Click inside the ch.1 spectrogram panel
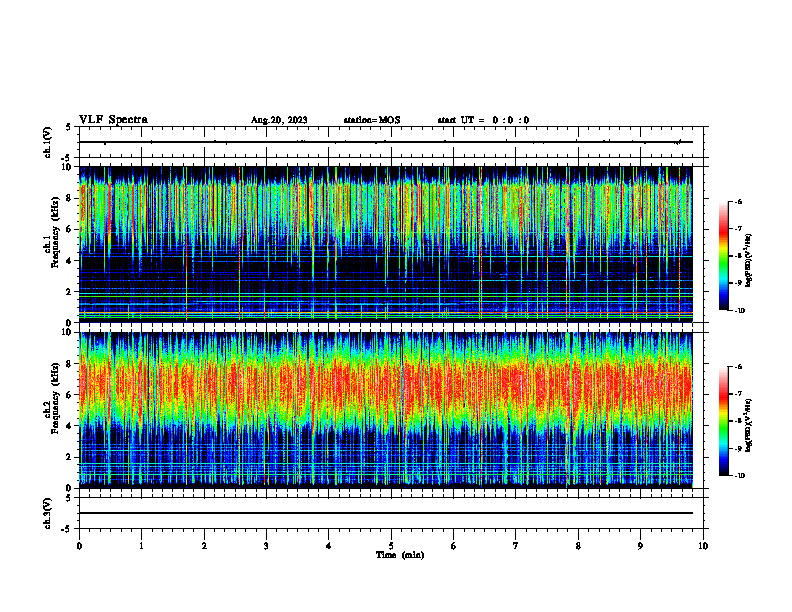The image size is (792, 612). [x=386, y=244]
